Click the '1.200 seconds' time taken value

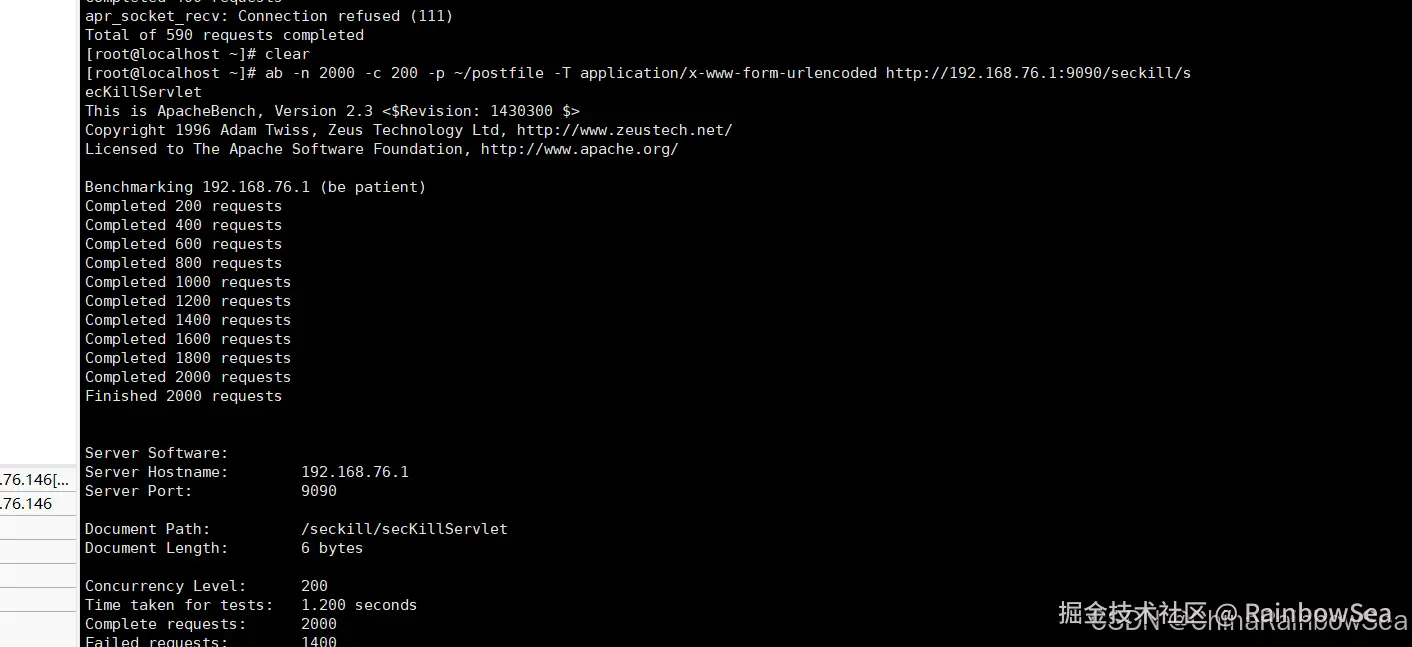tap(358, 605)
